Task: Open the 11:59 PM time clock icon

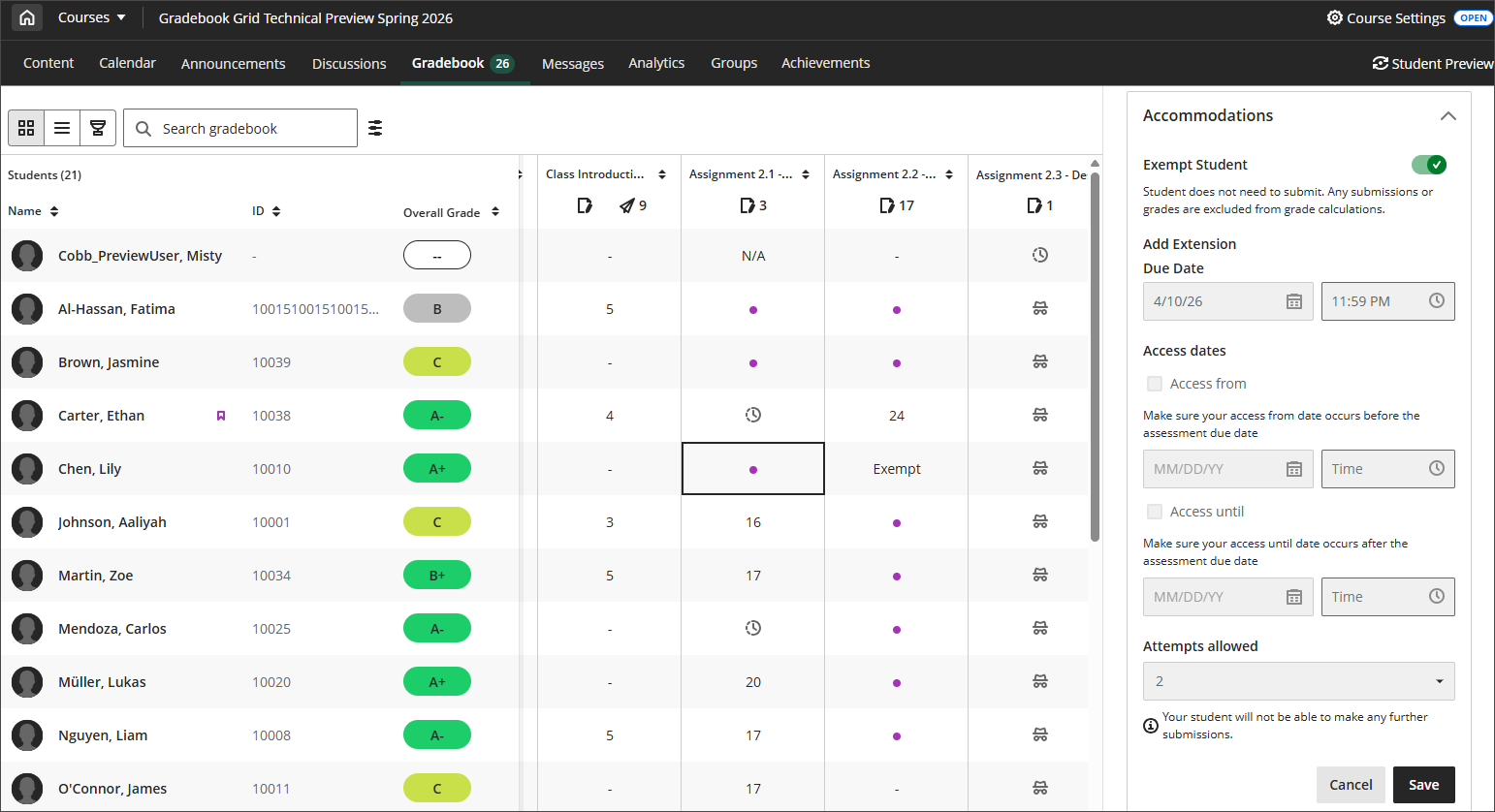Action: coord(1437,301)
